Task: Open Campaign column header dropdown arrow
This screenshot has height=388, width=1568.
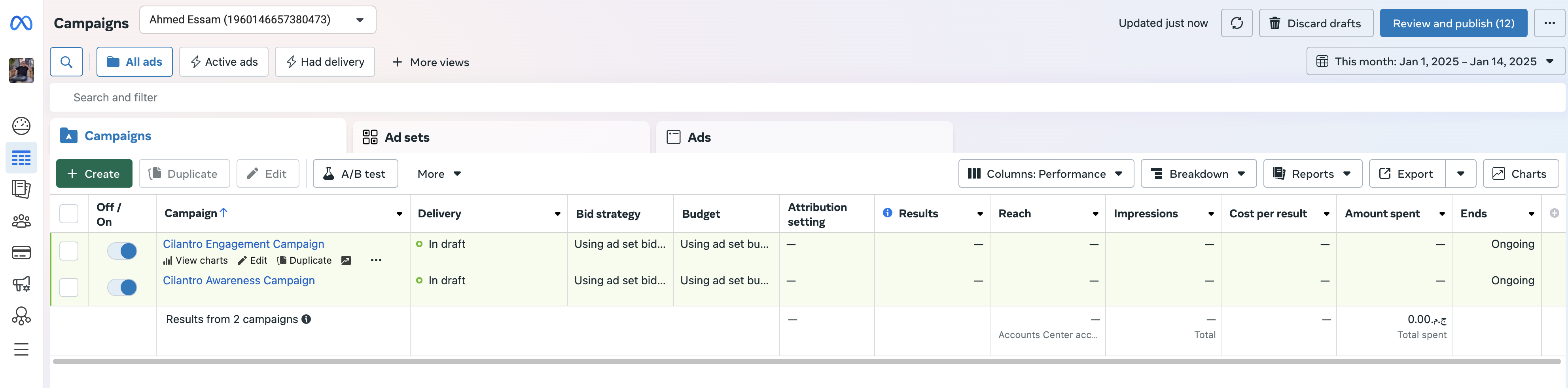Action: 399,214
